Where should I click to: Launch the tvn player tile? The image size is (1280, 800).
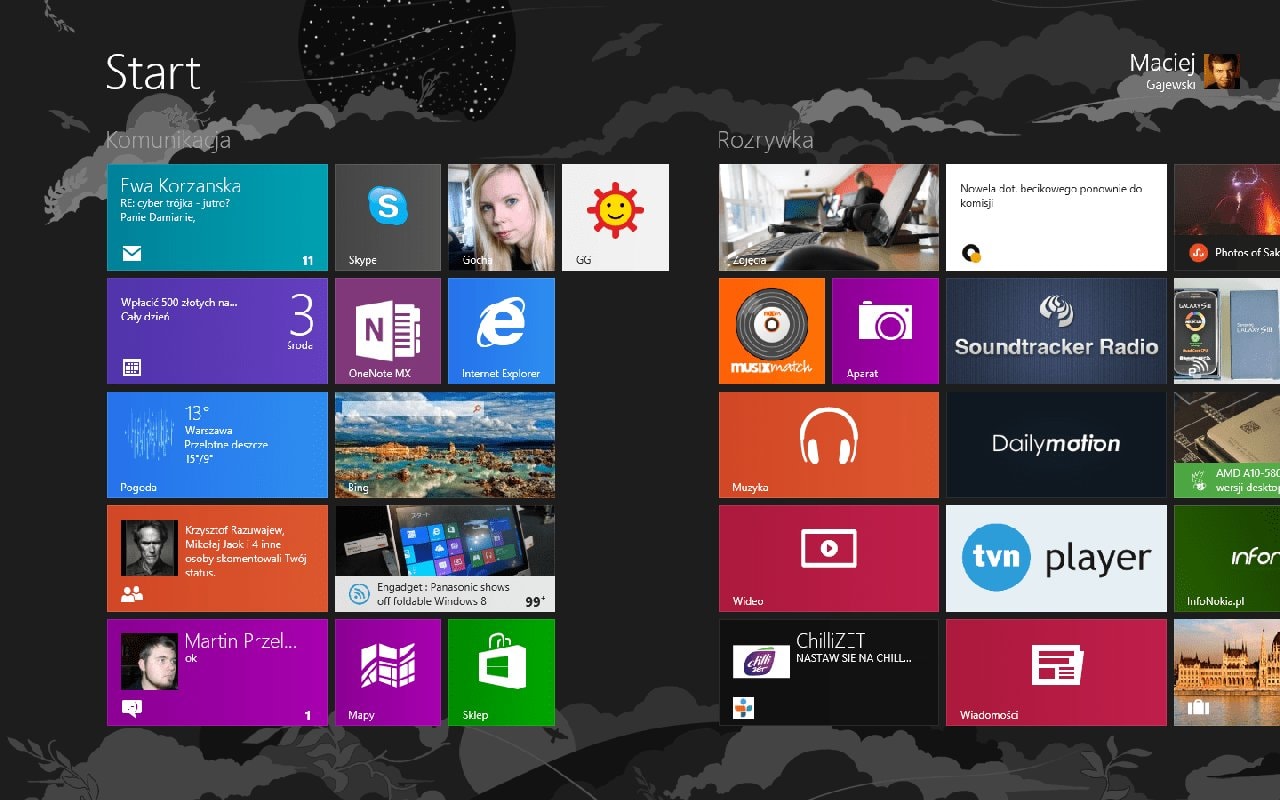[x=1056, y=558]
